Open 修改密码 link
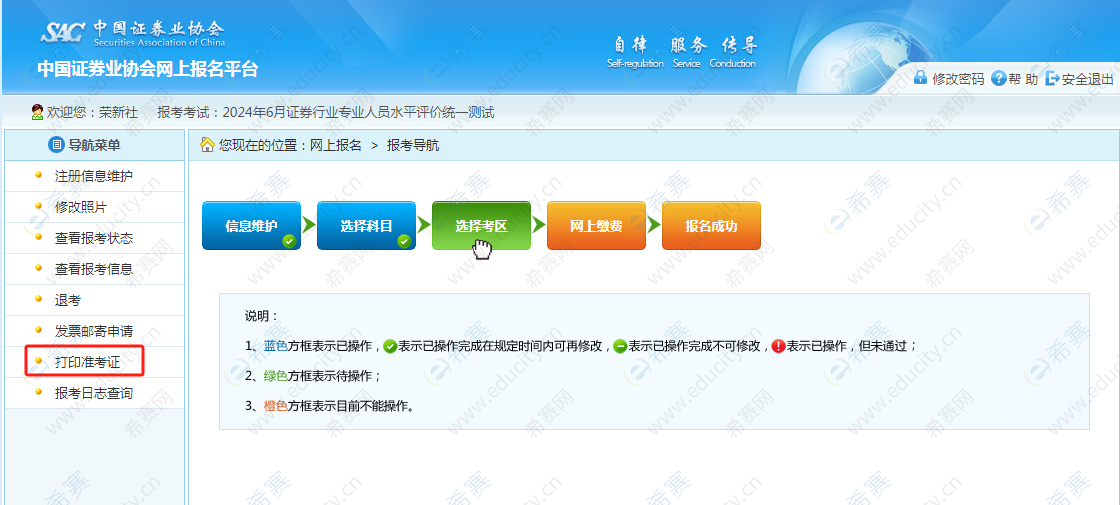Image resolution: width=1120 pixels, height=505 pixels. pos(958,79)
